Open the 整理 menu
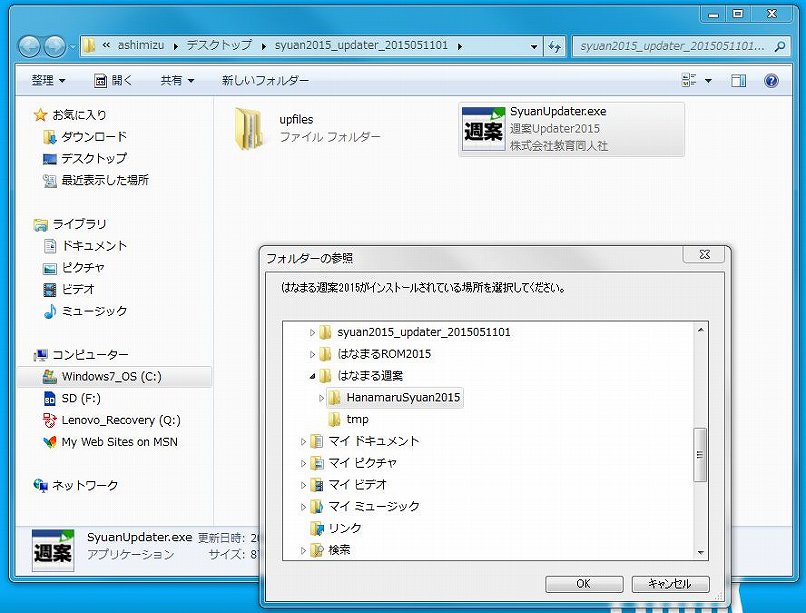The width and height of the screenshot is (806, 613). [48, 80]
